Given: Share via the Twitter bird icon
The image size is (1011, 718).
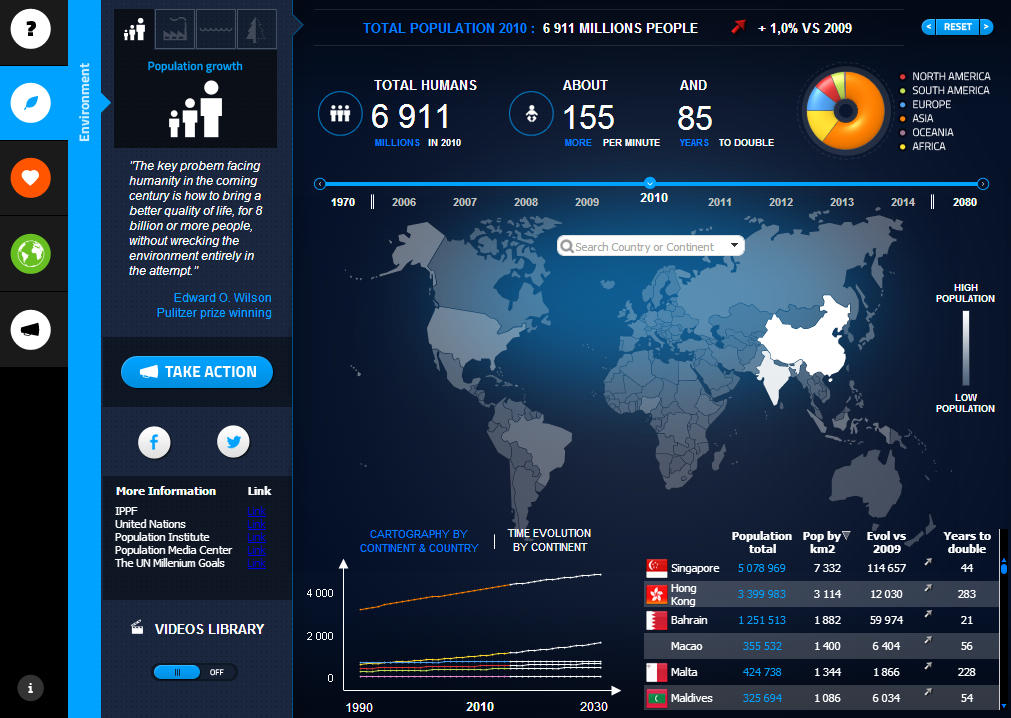Looking at the screenshot, I should point(233,441).
